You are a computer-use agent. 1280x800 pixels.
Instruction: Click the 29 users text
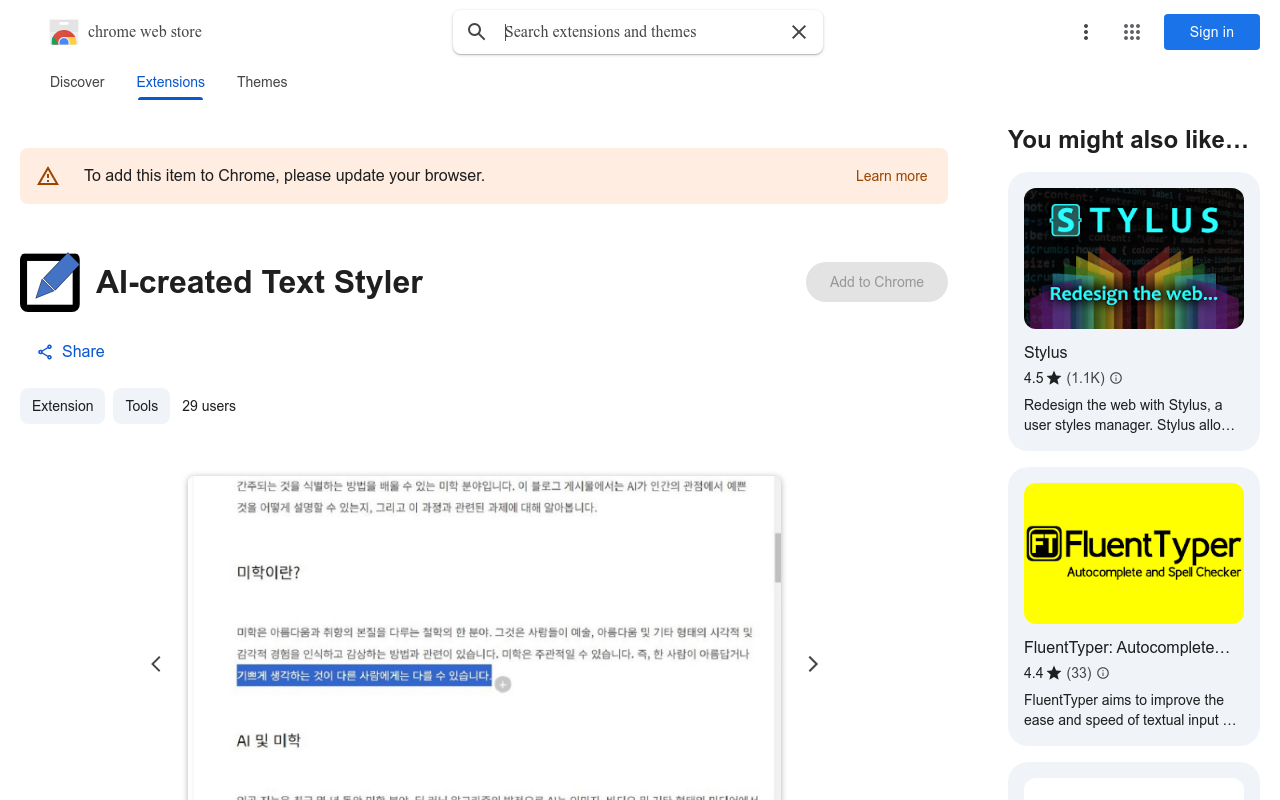209,406
